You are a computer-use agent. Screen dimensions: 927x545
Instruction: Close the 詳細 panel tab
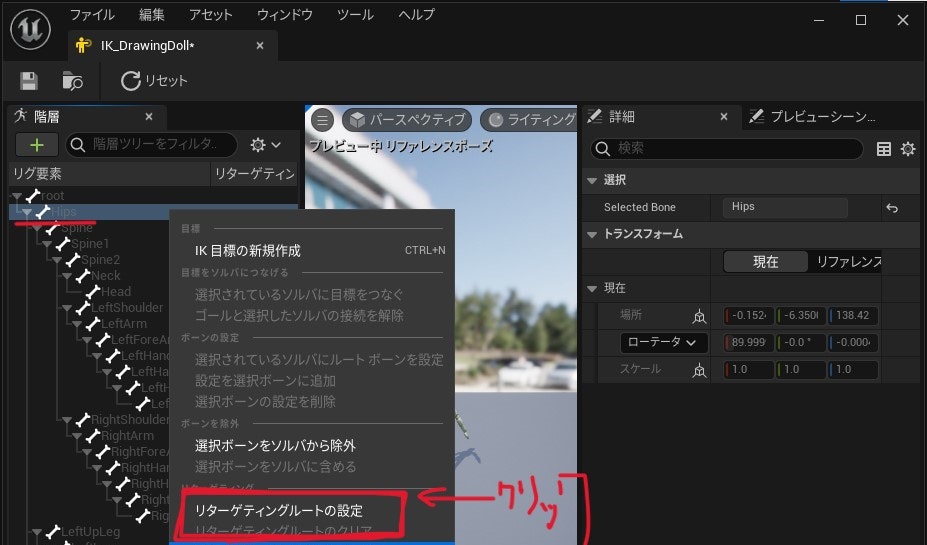pyautogui.click(x=724, y=116)
